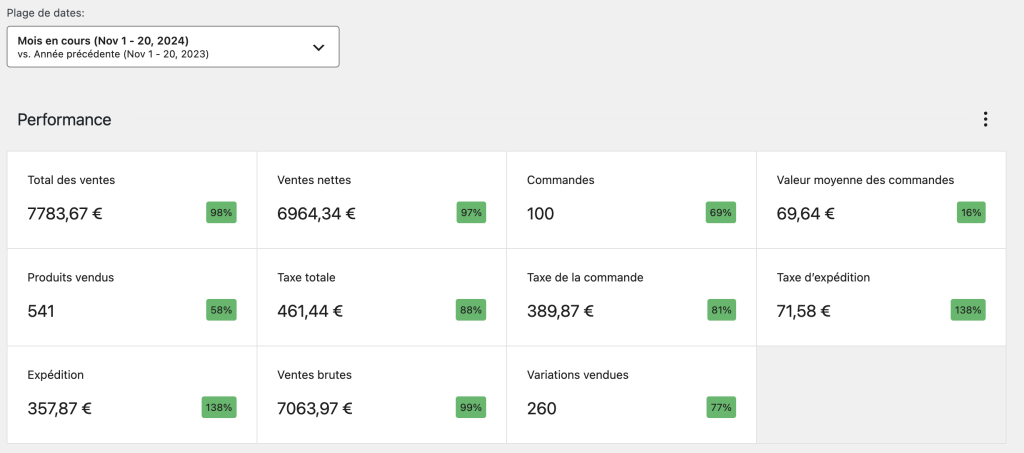Screen dimensions: 1024x453
Task: Select the Commandes metric card
Action: coord(631,200)
